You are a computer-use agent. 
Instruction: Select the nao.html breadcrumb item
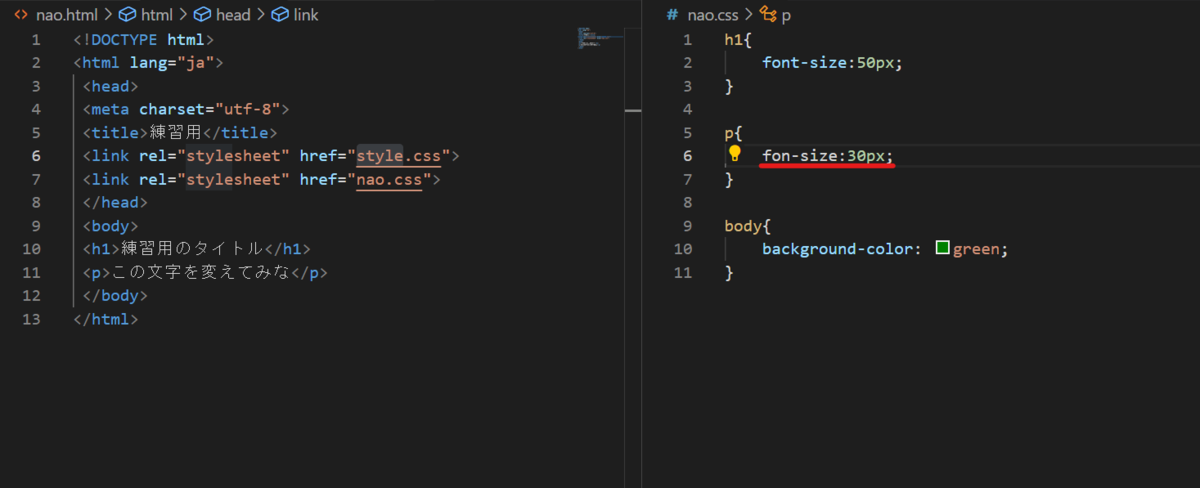click(67, 15)
